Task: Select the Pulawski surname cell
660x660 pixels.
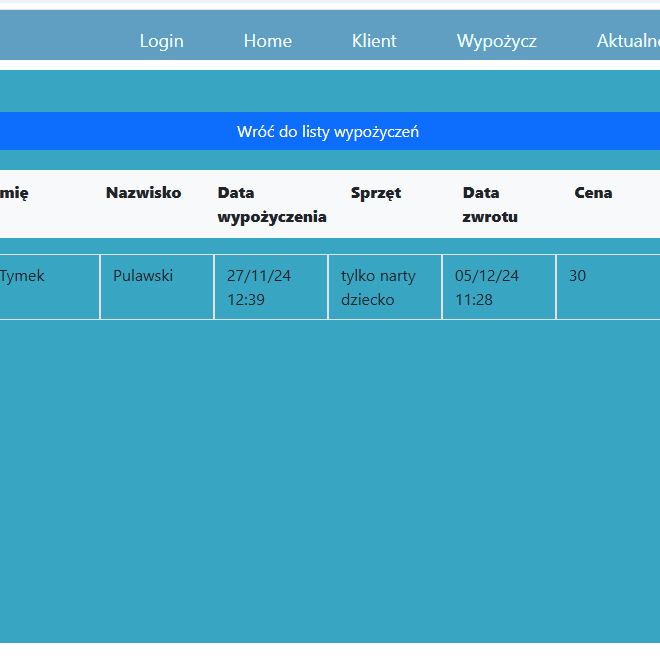Action: [x=143, y=276]
